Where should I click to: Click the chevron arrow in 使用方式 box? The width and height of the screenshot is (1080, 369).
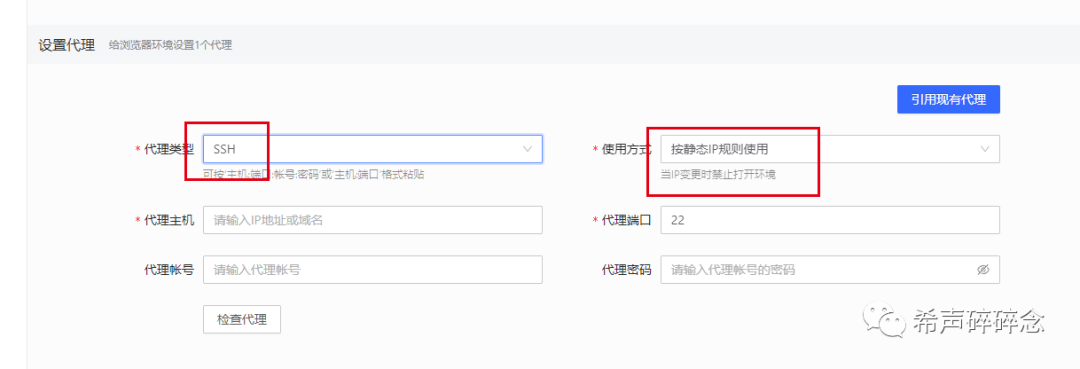[x=985, y=149]
